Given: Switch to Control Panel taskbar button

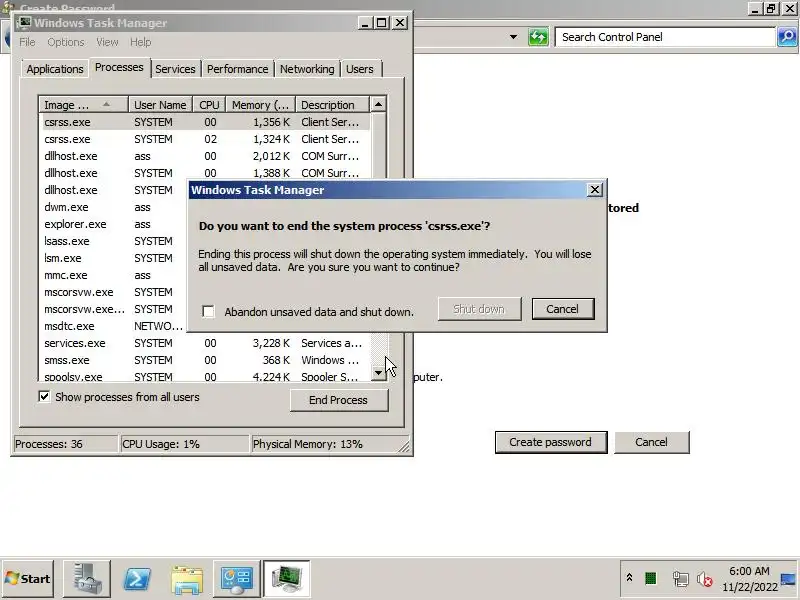Looking at the screenshot, I should [x=236, y=579].
